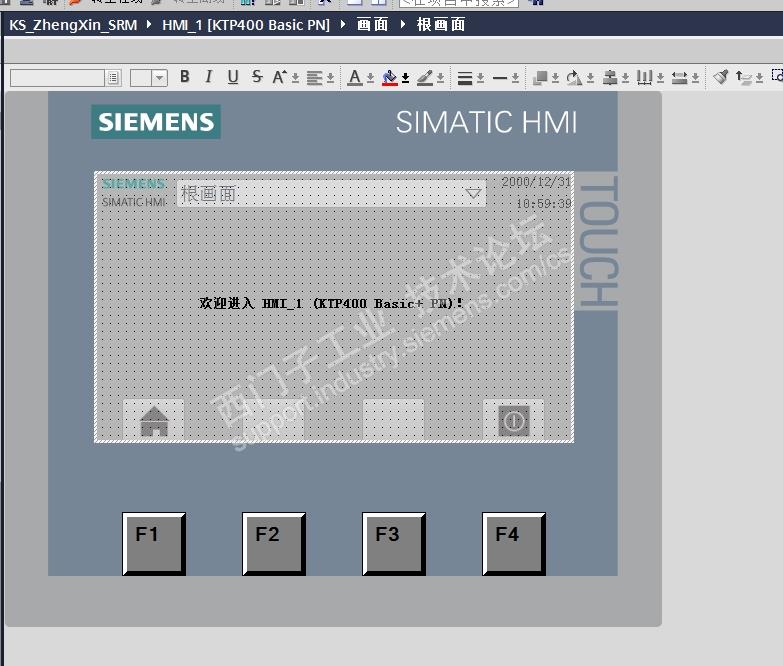The width and height of the screenshot is (783, 666).
Task: Open the font size dropdown
Action: tap(160, 78)
